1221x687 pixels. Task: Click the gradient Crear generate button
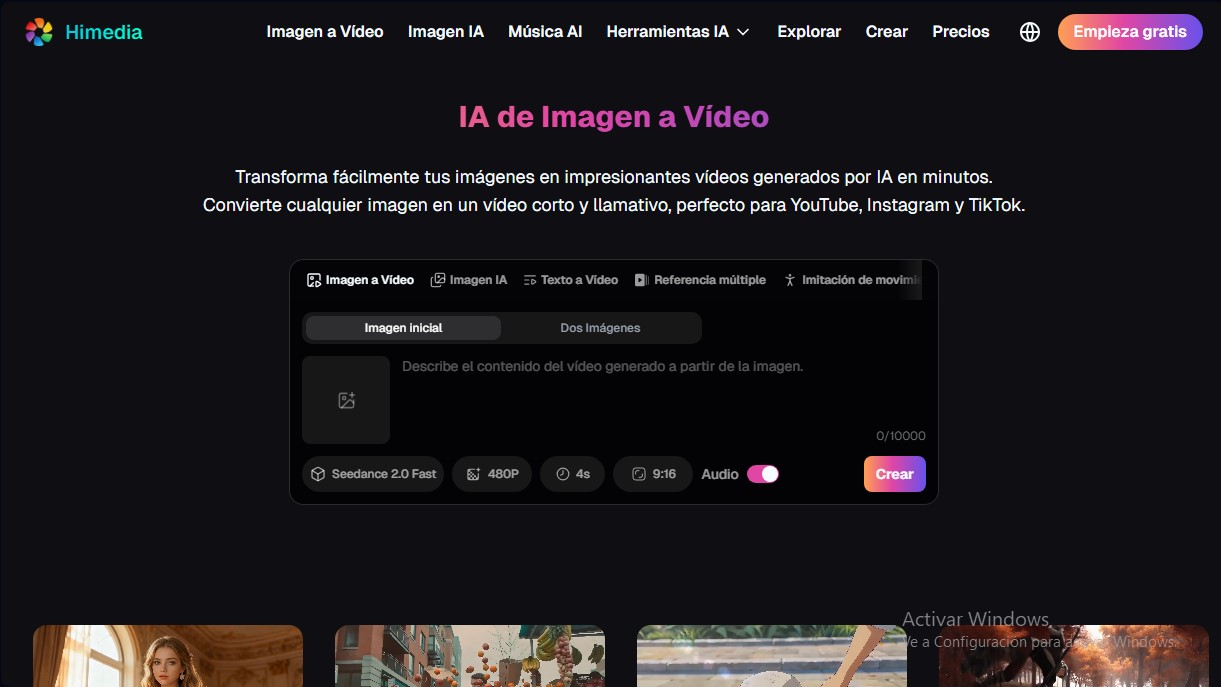point(895,474)
